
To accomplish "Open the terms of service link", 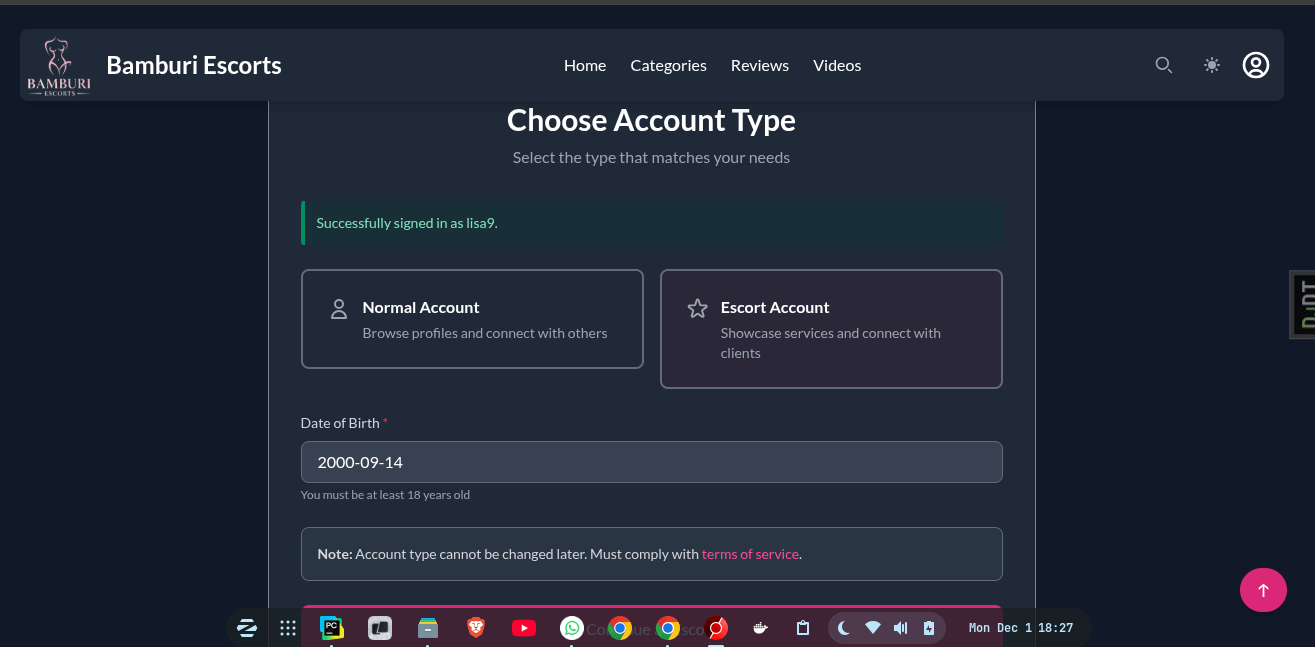I will coord(750,554).
